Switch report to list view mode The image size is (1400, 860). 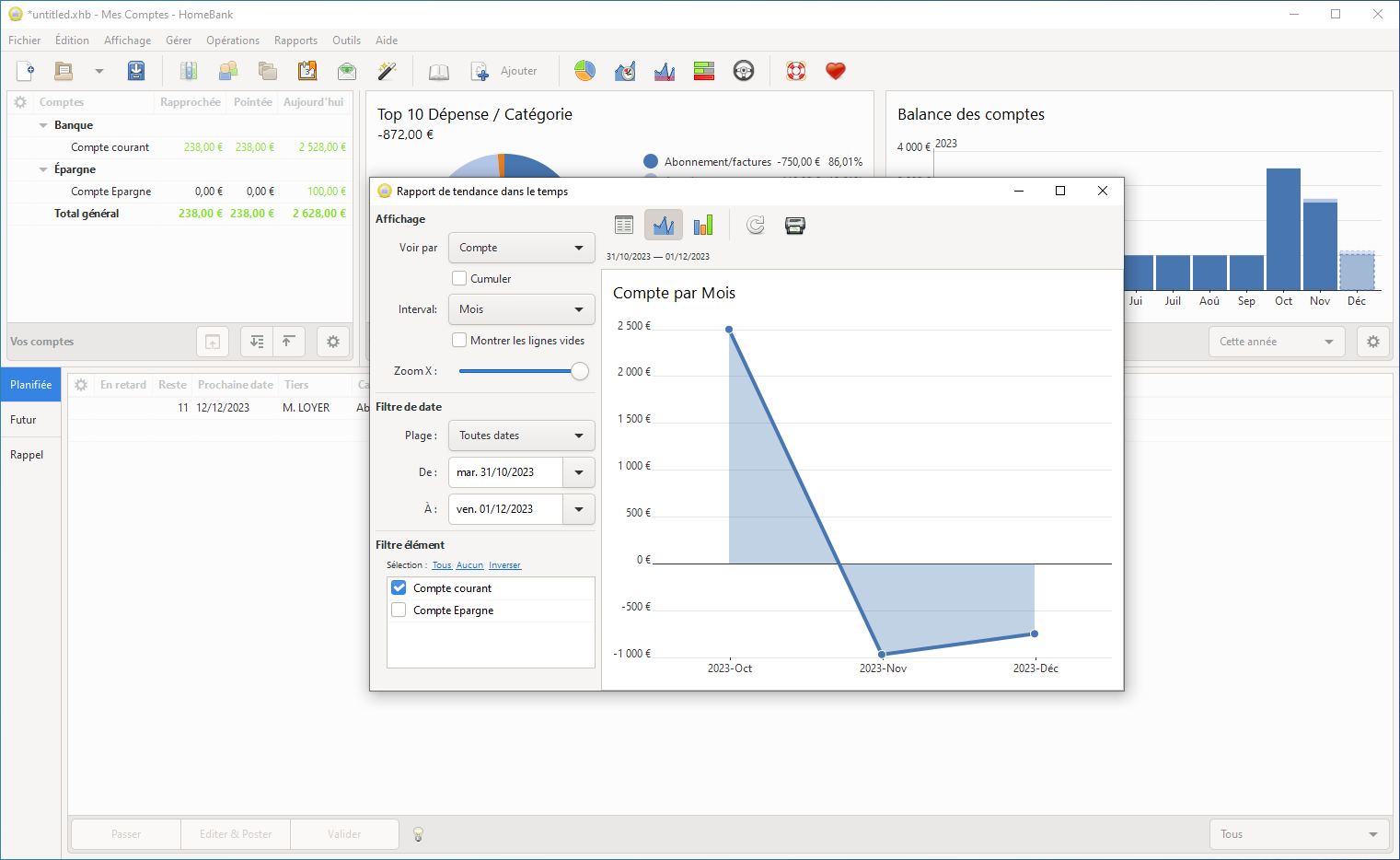624,226
